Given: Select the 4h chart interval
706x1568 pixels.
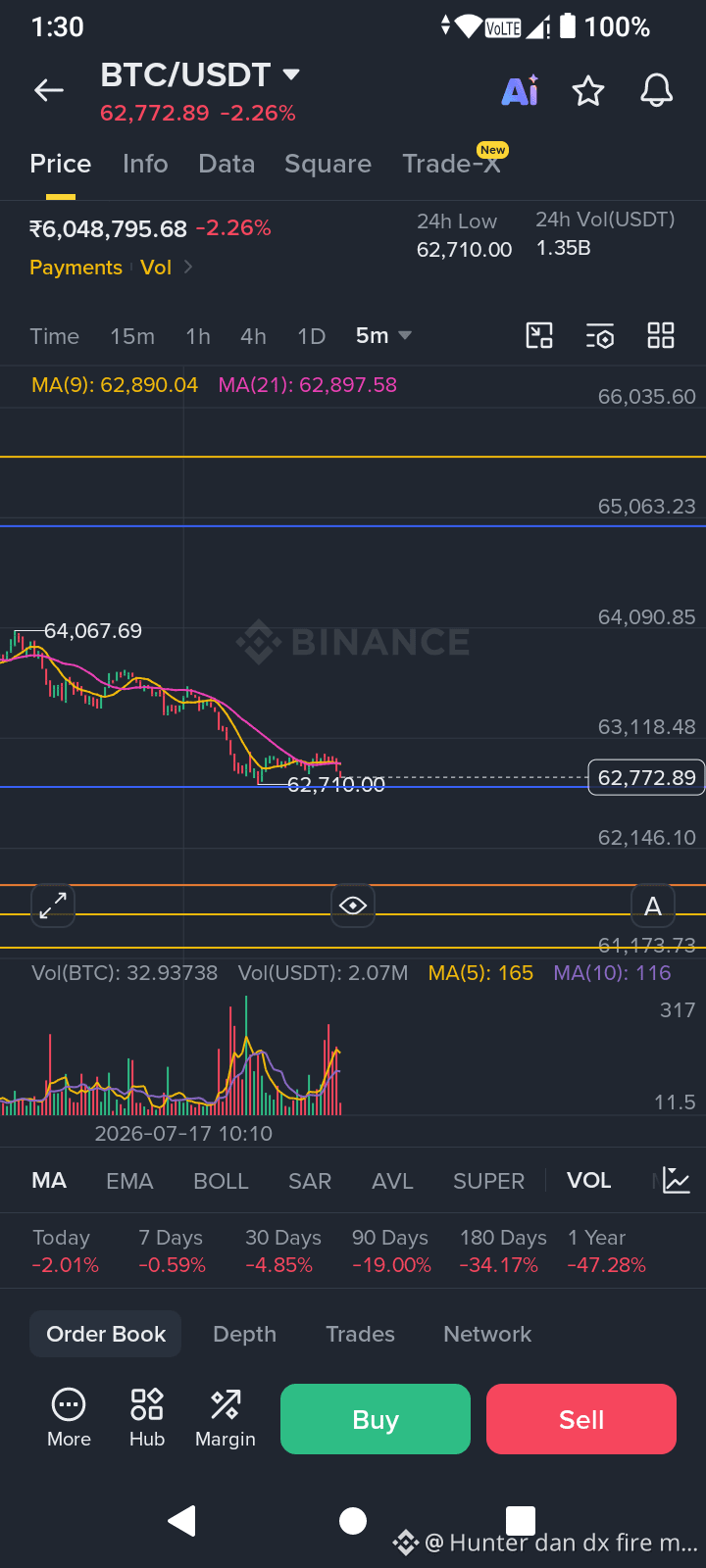Looking at the screenshot, I should pyautogui.click(x=253, y=336).
